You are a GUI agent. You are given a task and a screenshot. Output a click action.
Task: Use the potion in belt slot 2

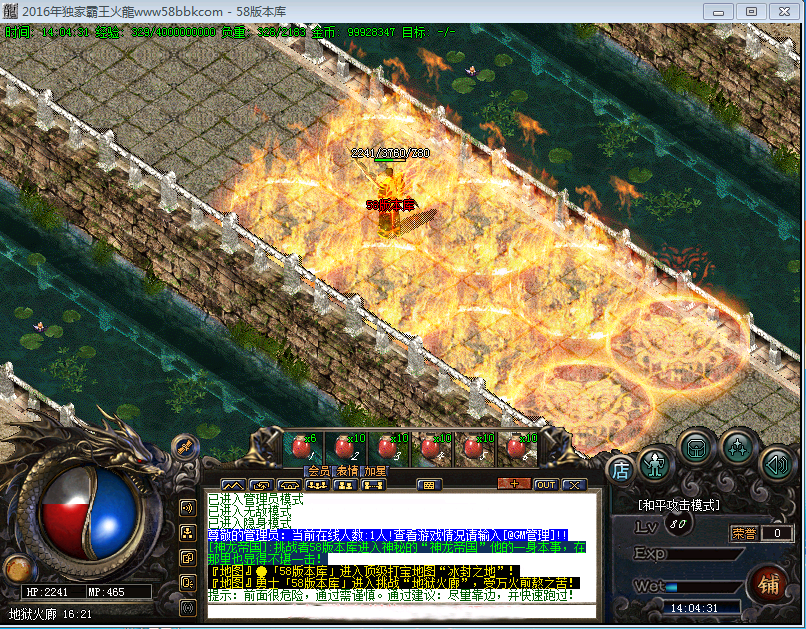click(x=346, y=448)
